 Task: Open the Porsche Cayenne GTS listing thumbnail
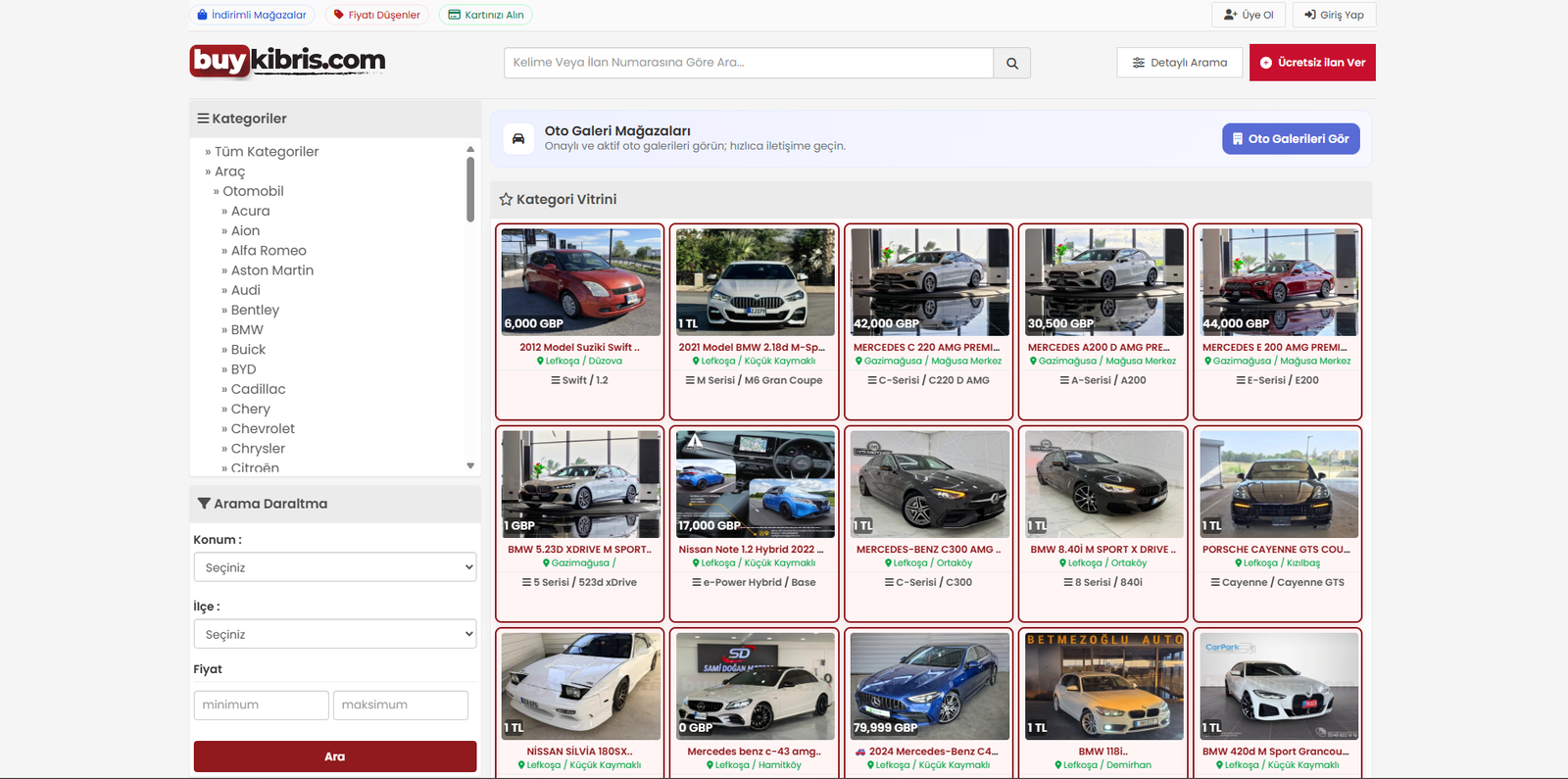(x=1279, y=484)
